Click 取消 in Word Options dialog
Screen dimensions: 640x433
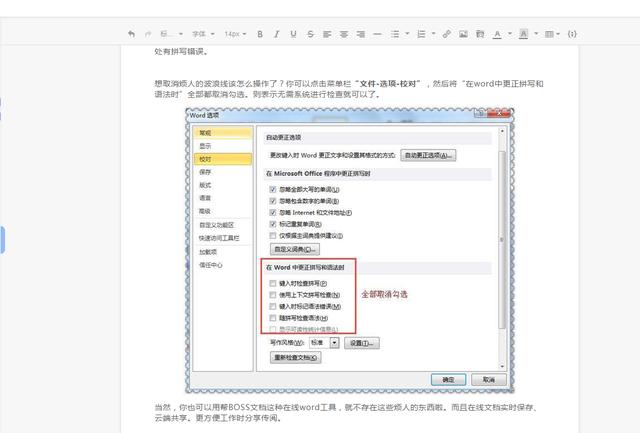point(489,380)
